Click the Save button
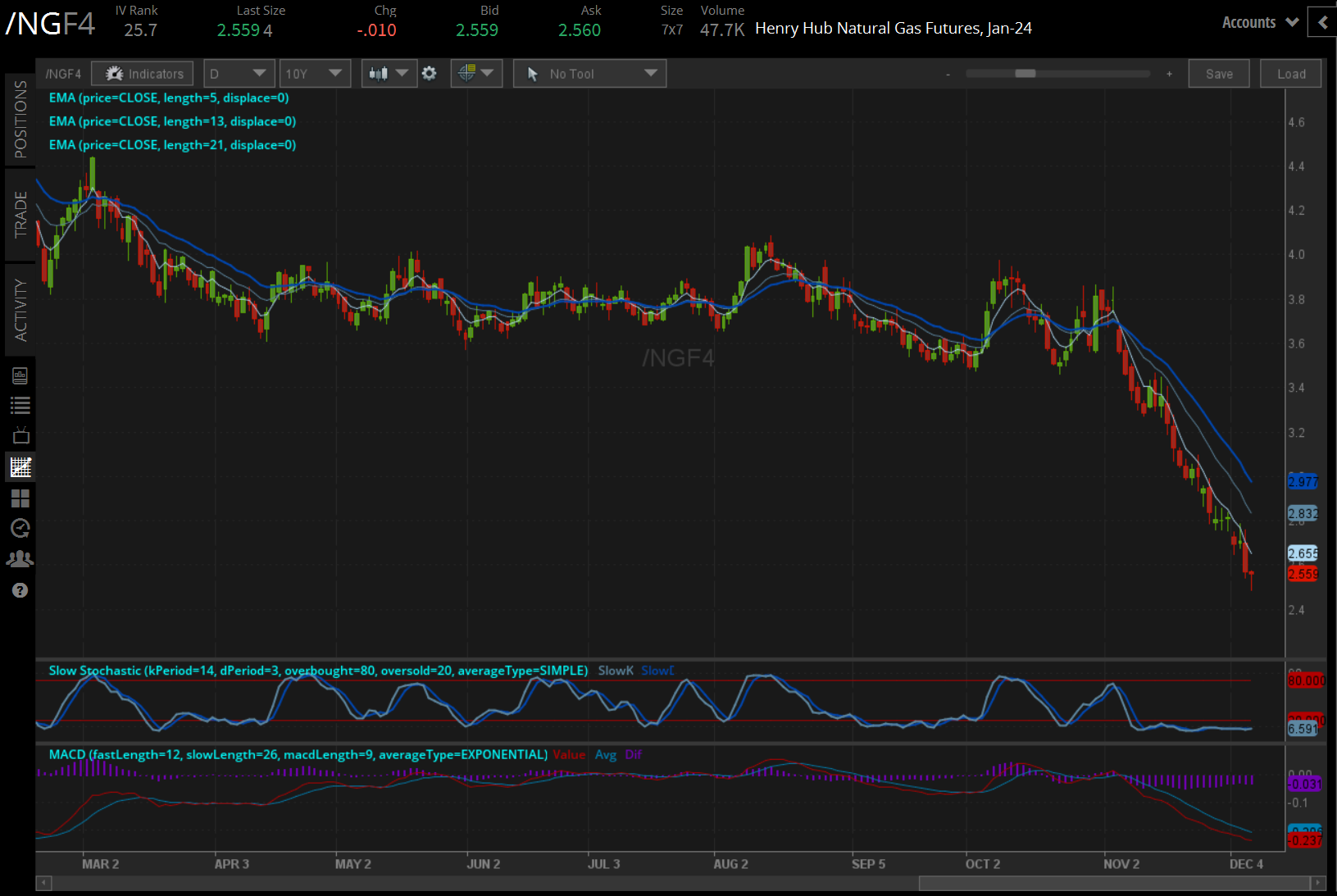The height and width of the screenshot is (896, 1337). point(1218,74)
